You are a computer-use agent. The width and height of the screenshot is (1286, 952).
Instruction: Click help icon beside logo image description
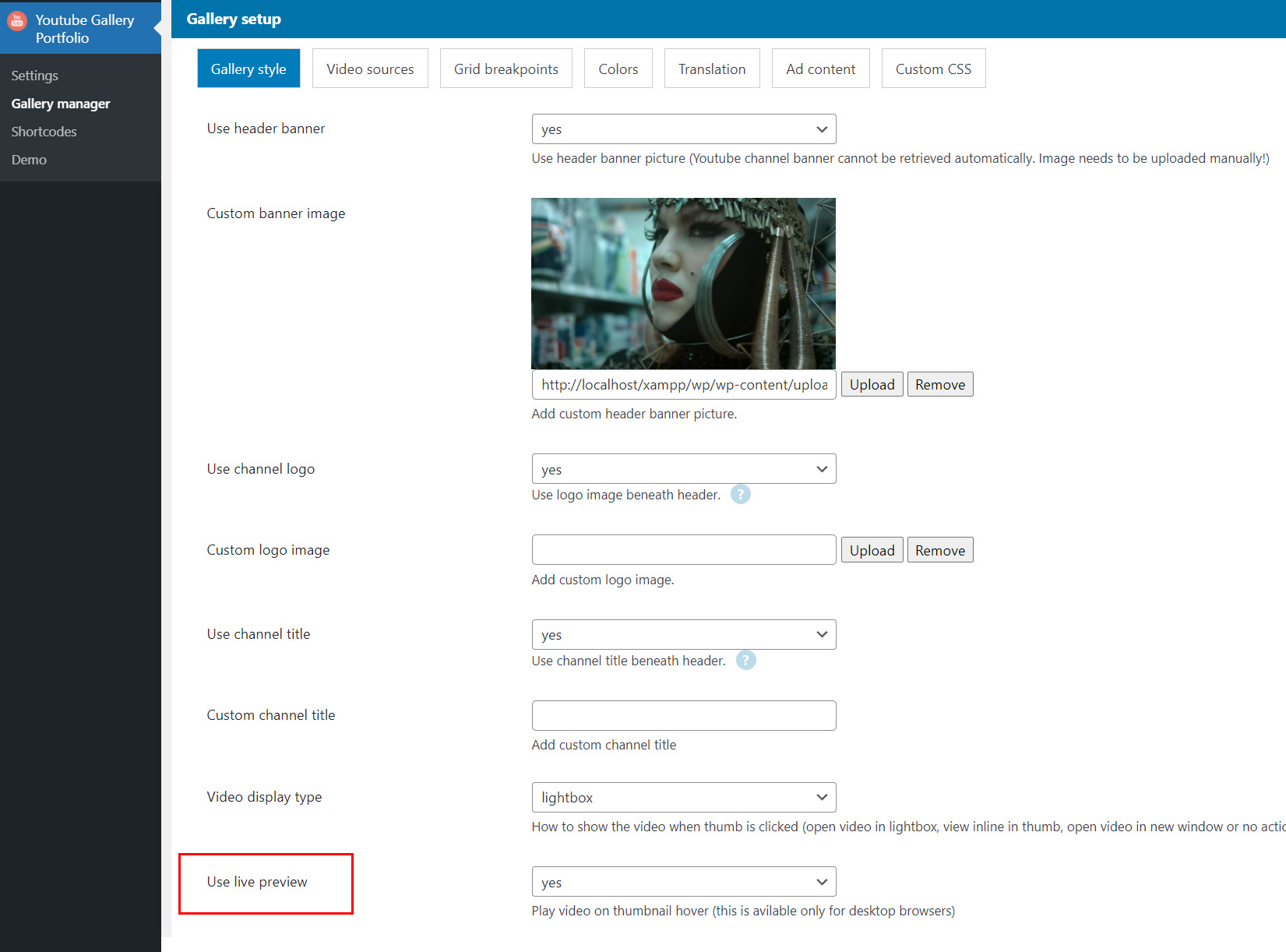point(740,495)
